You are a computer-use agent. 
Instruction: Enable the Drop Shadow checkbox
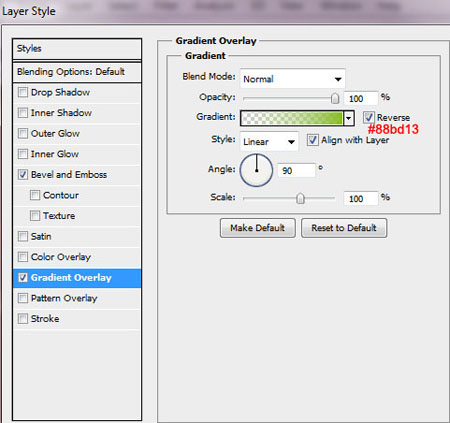[x=23, y=92]
